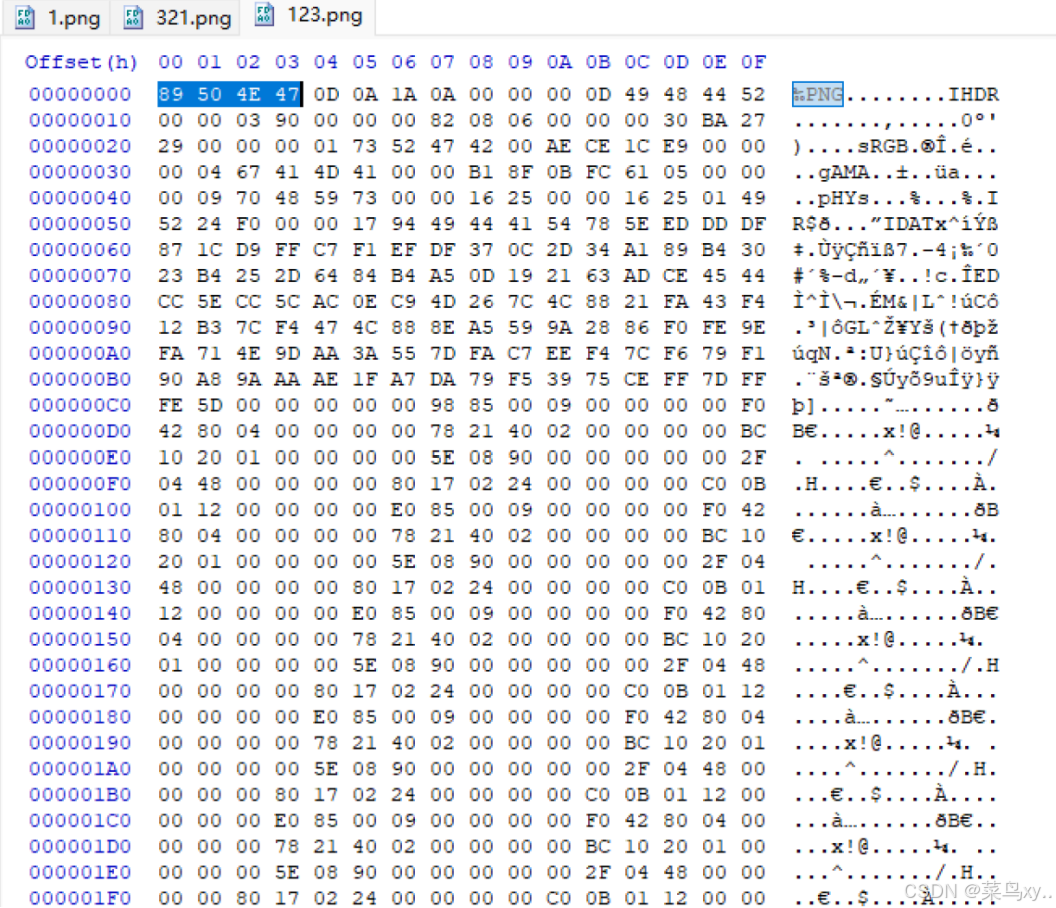Click byte 1A in row 00000000
1056x908 pixels.
click(x=403, y=94)
